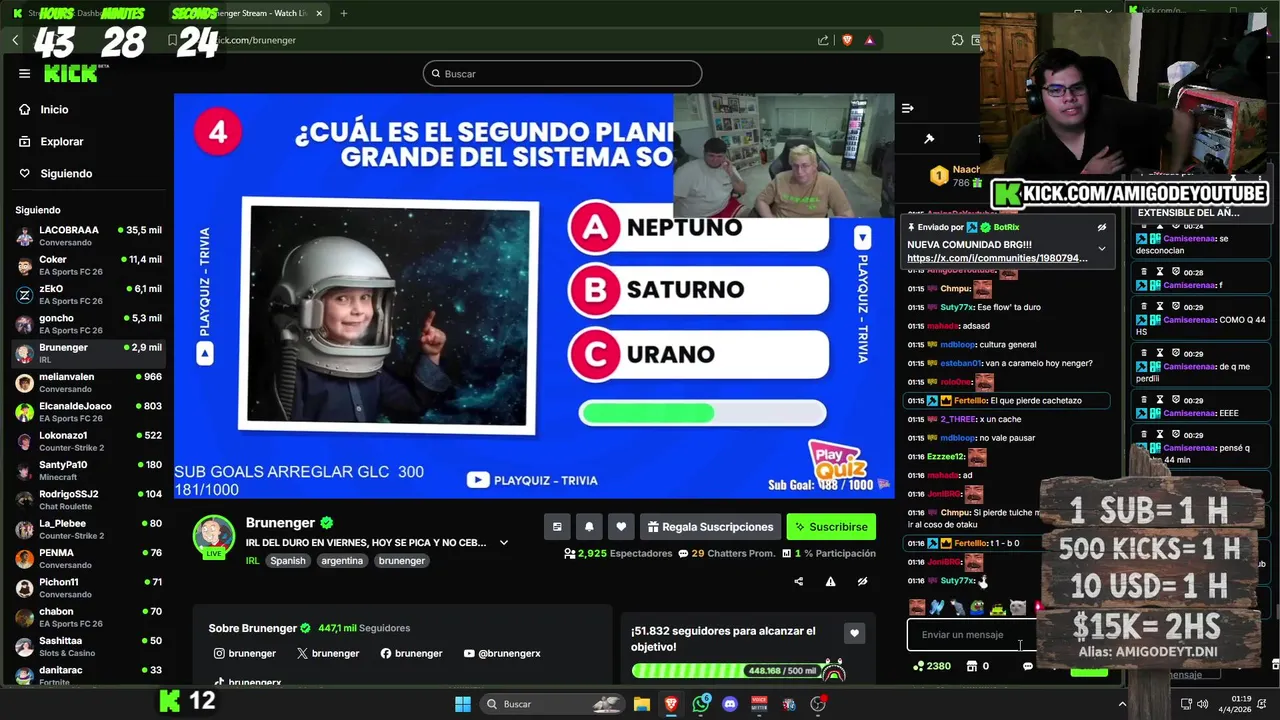Viewport: 1280px width, 720px height.
Task: Click the follower goal progress bar
Action: coord(738,671)
